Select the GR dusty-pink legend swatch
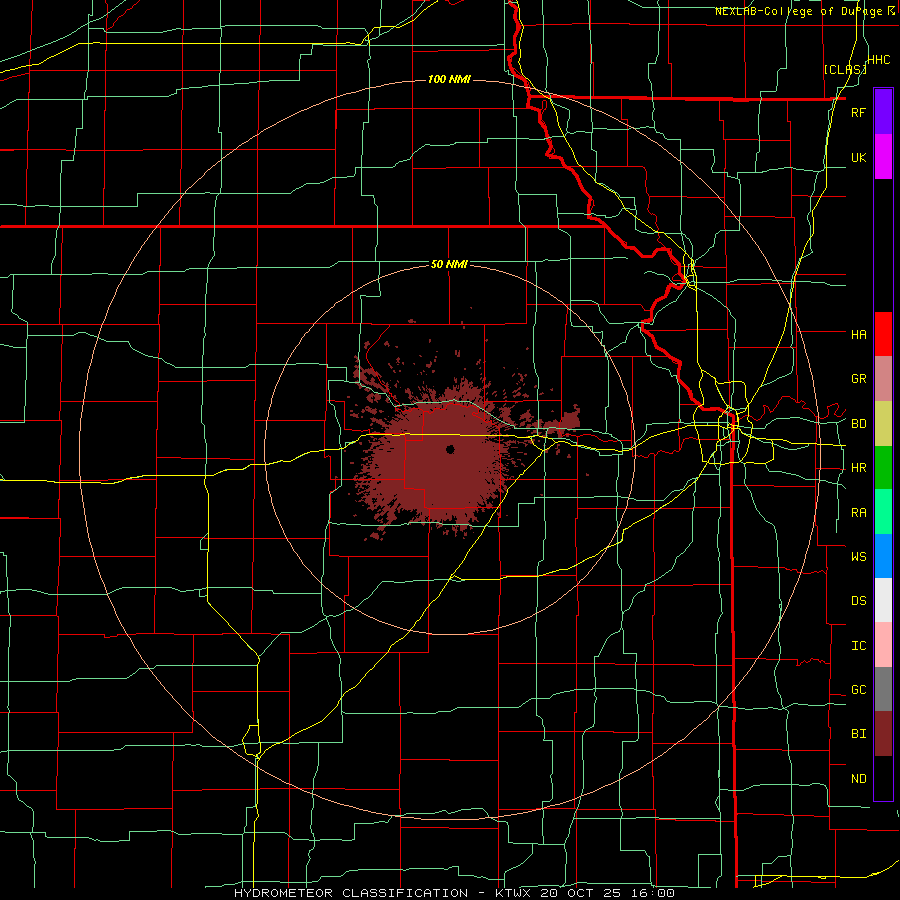Image resolution: width=900 pixels, height=900 pixels. (x=883, y=379)
